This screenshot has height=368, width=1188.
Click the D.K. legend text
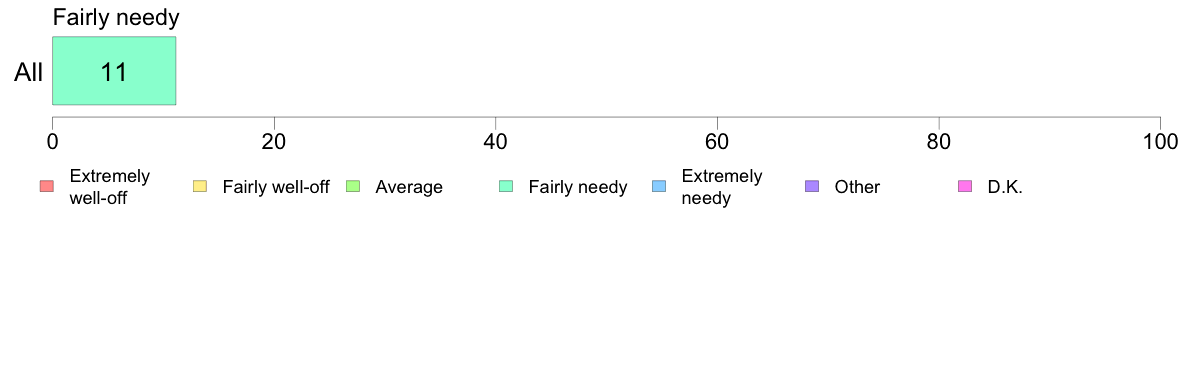pyautogui.click(x=1005, y=187)
